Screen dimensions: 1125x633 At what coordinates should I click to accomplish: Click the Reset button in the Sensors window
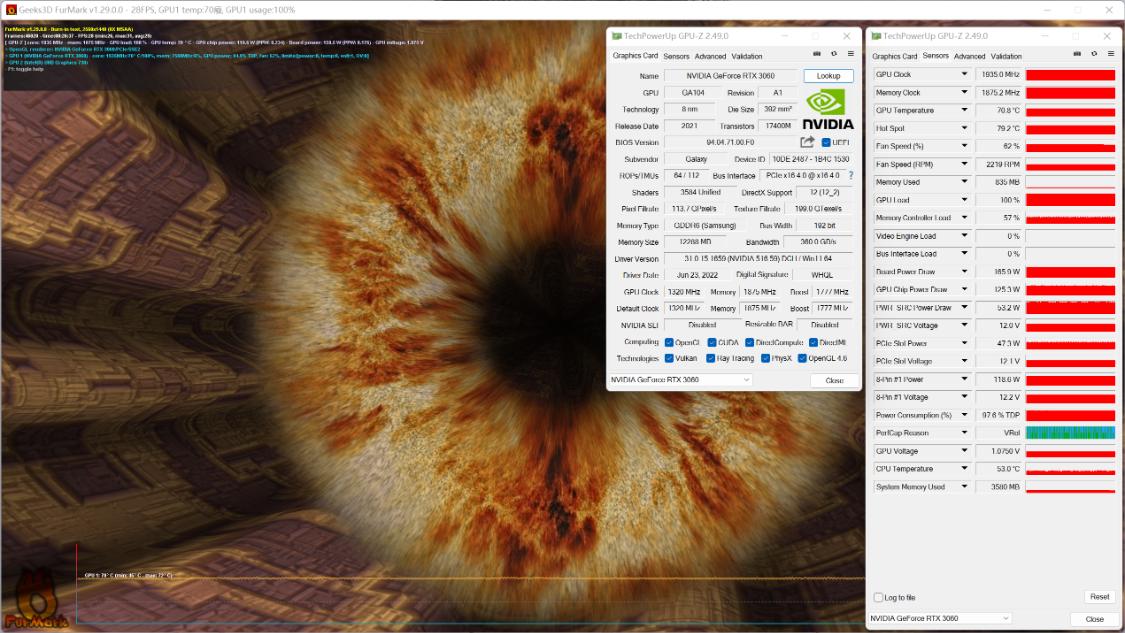coord(1099,597)
